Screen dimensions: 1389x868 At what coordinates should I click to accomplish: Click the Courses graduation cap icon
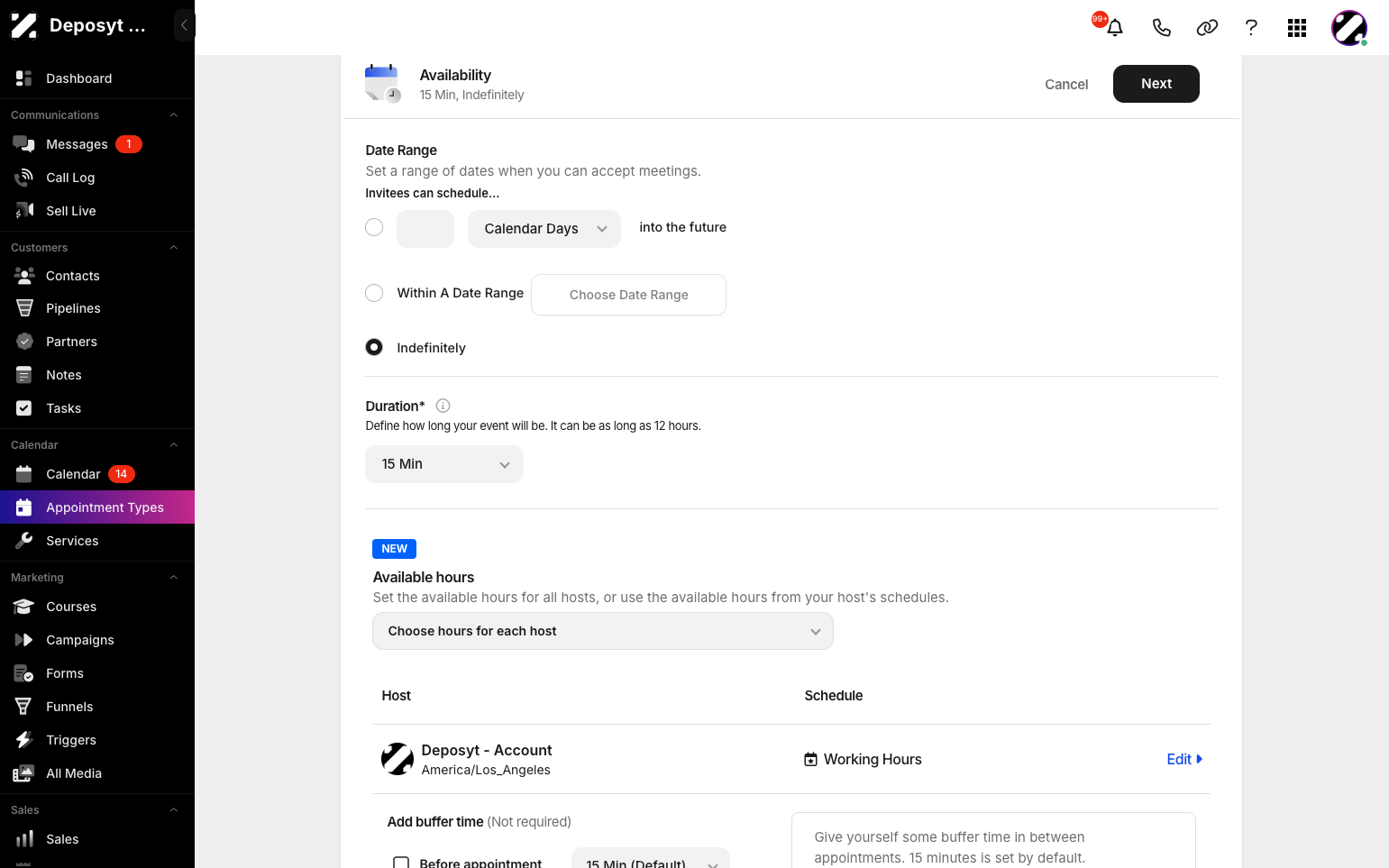pyautogui.click(x=24, y=607)
